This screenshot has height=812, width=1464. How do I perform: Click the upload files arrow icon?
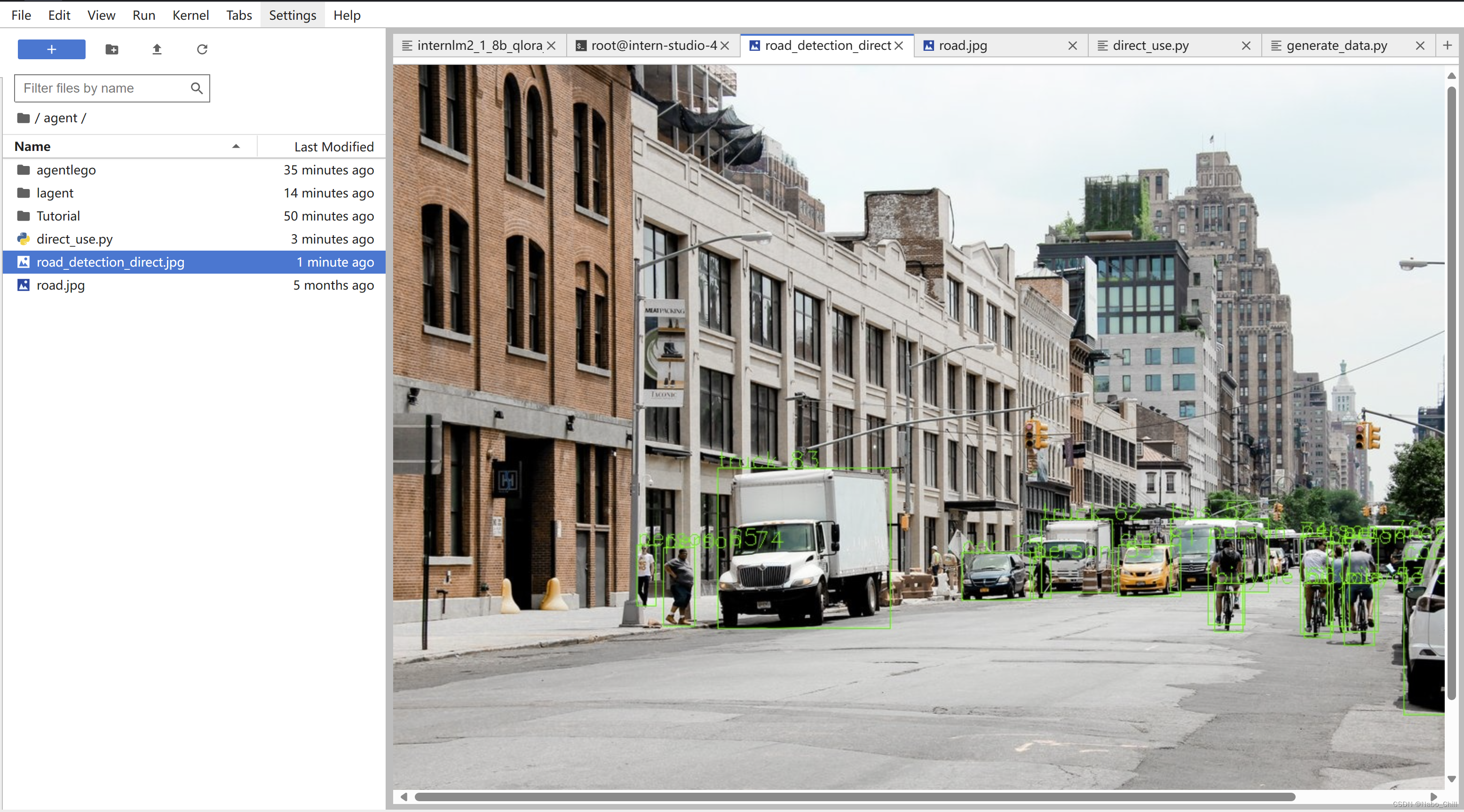(157, 49)
